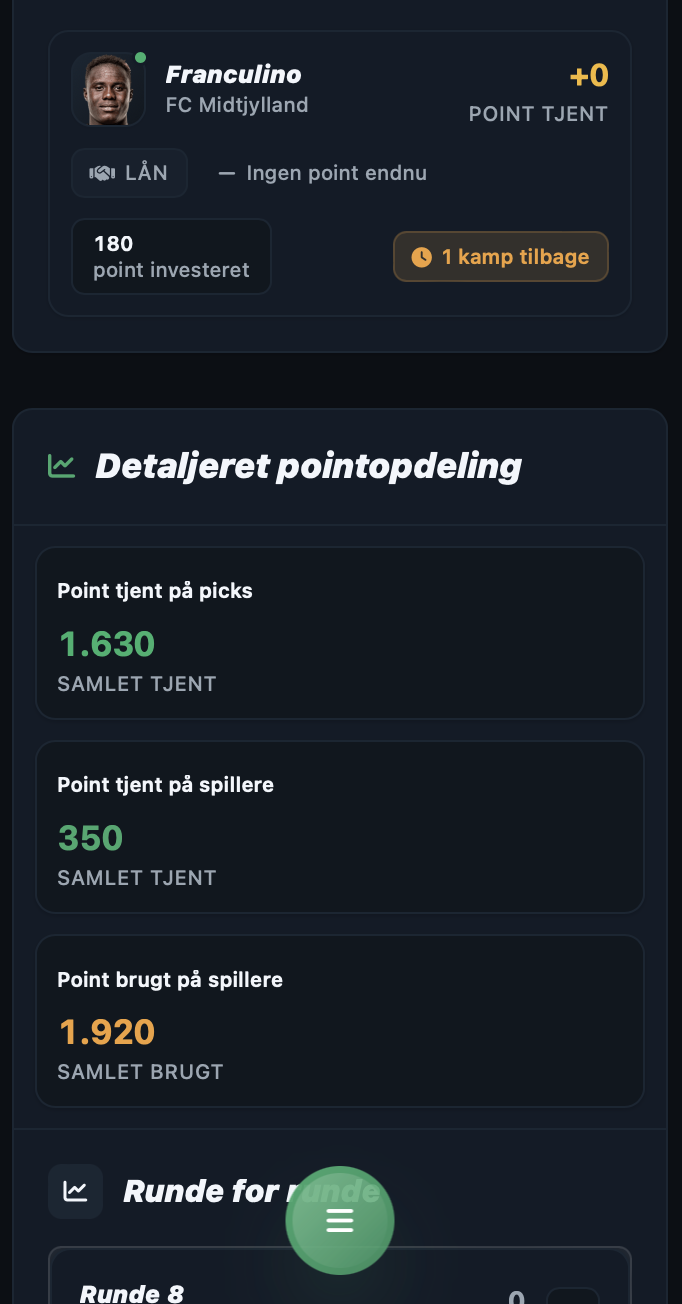This screenshot has width=682, height=1304.
Task: Click the chart icon beside Runde for runde
Action: tap(75, 1191)
